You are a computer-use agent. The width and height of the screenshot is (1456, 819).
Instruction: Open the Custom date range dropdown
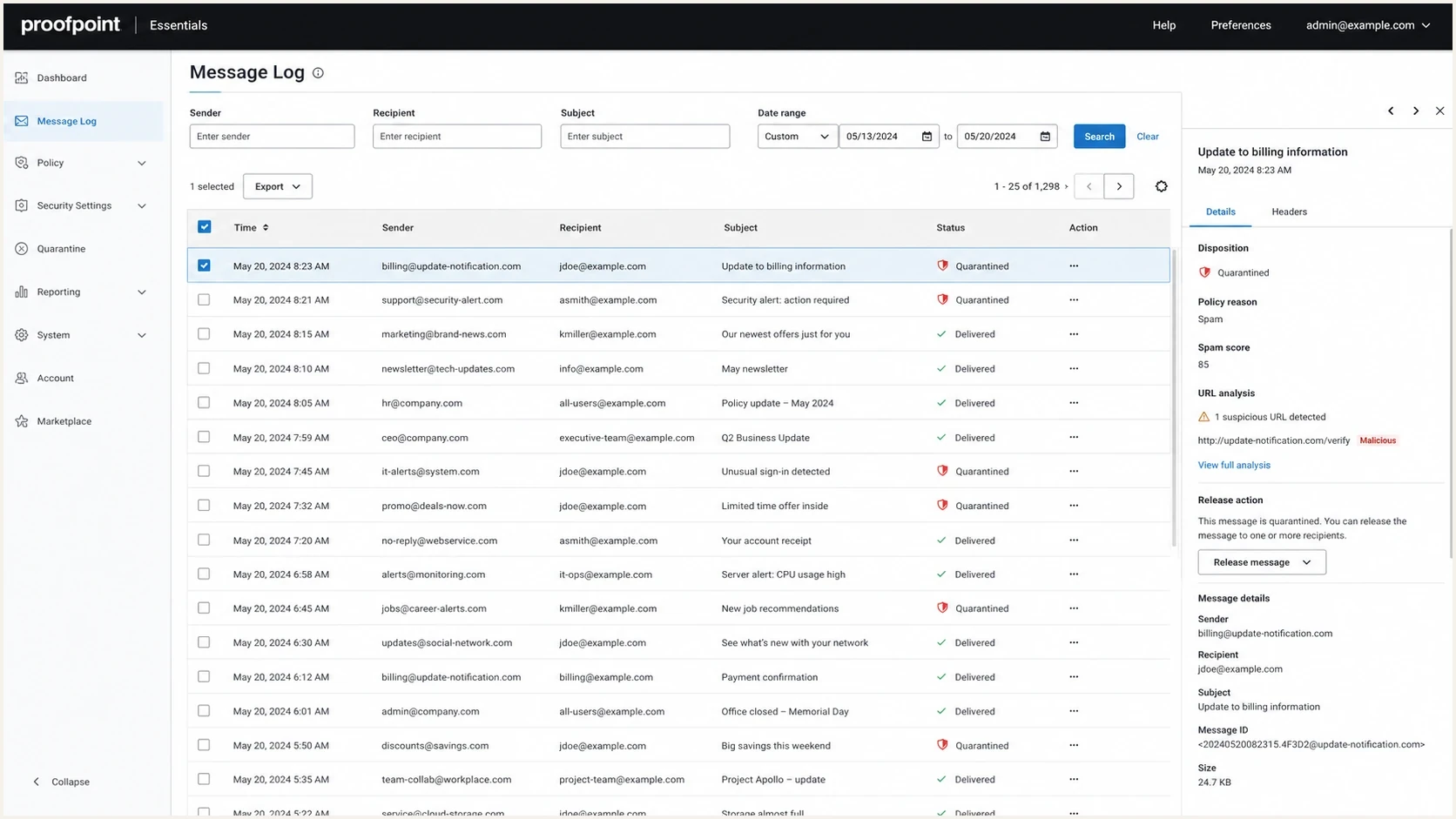point(797,137)
